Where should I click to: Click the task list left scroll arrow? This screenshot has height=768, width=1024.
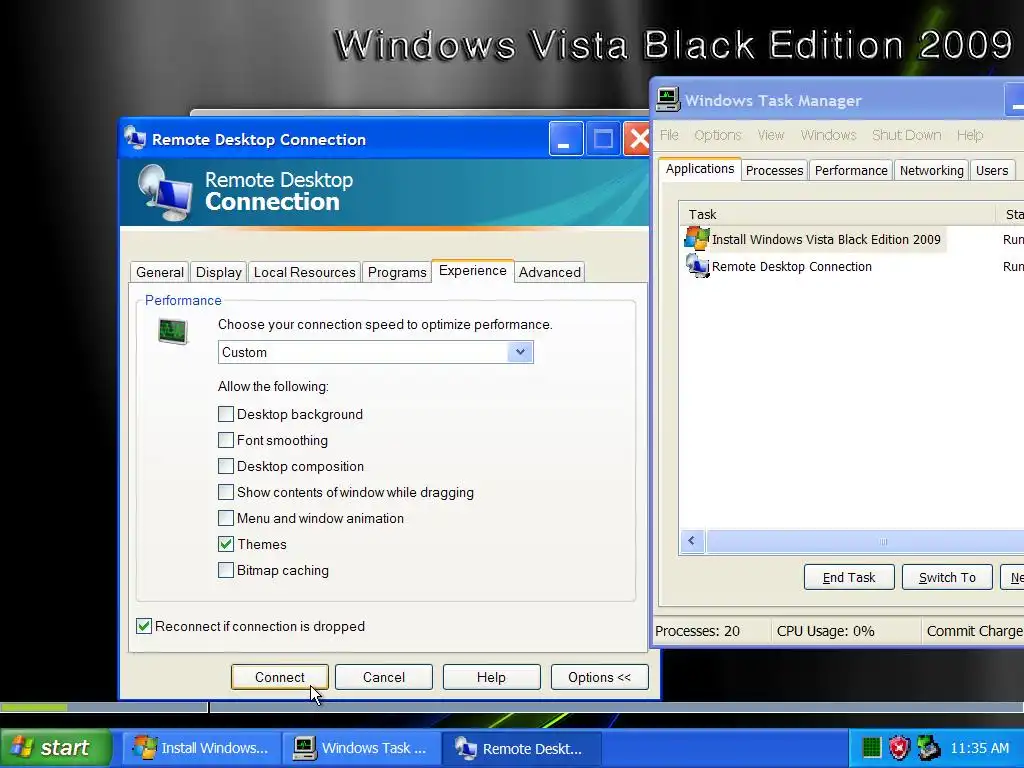coord(692,541)
